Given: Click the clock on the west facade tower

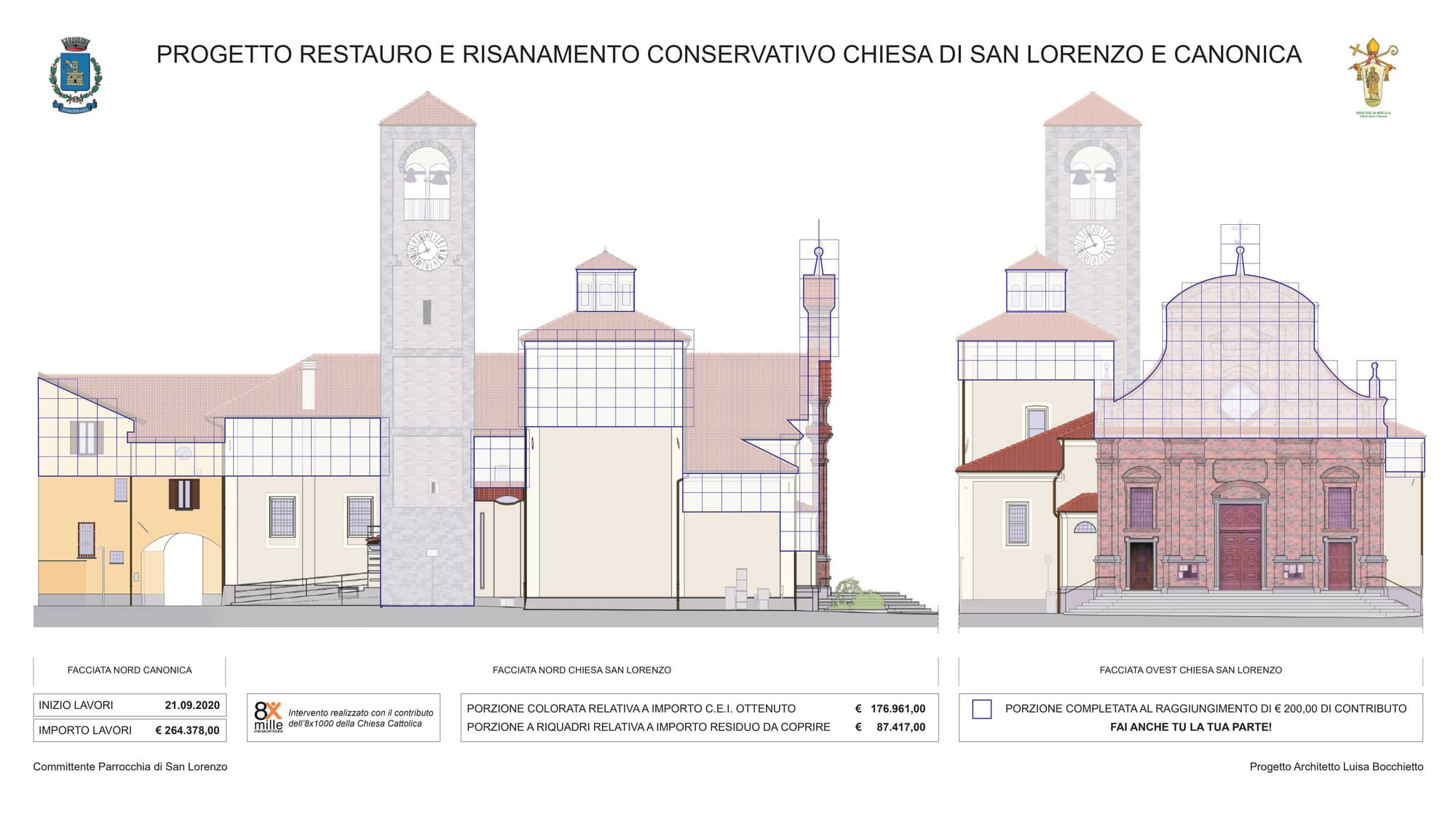Looking at the screenshot, I should click(x=1093, y=245).
